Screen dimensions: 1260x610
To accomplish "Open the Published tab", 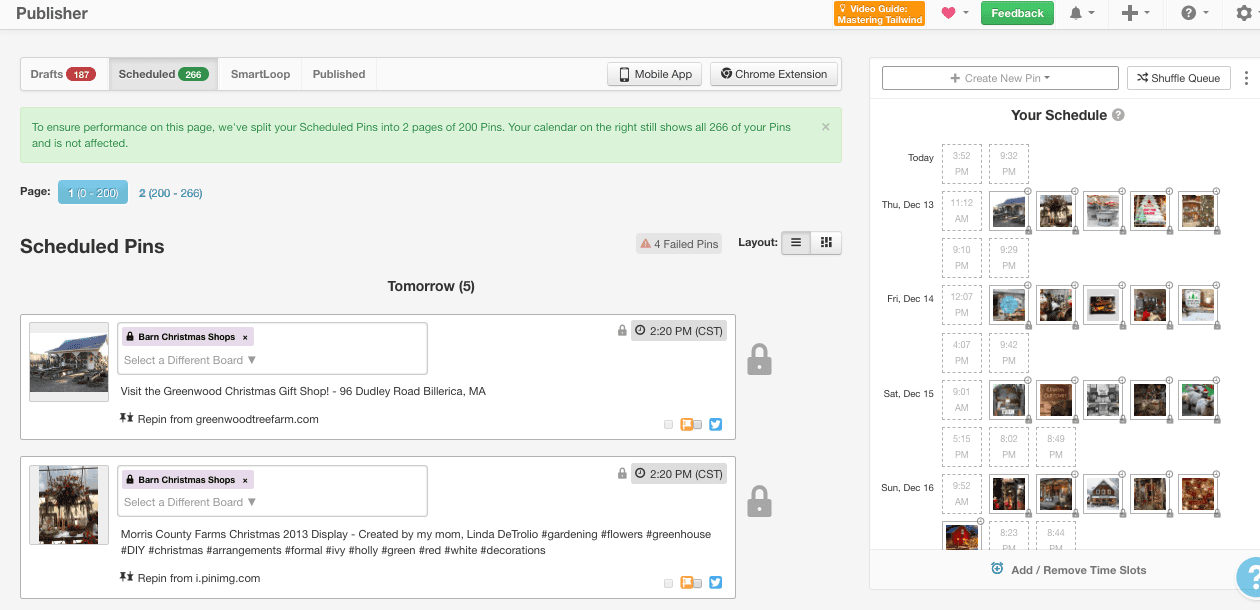I will 339,74.
